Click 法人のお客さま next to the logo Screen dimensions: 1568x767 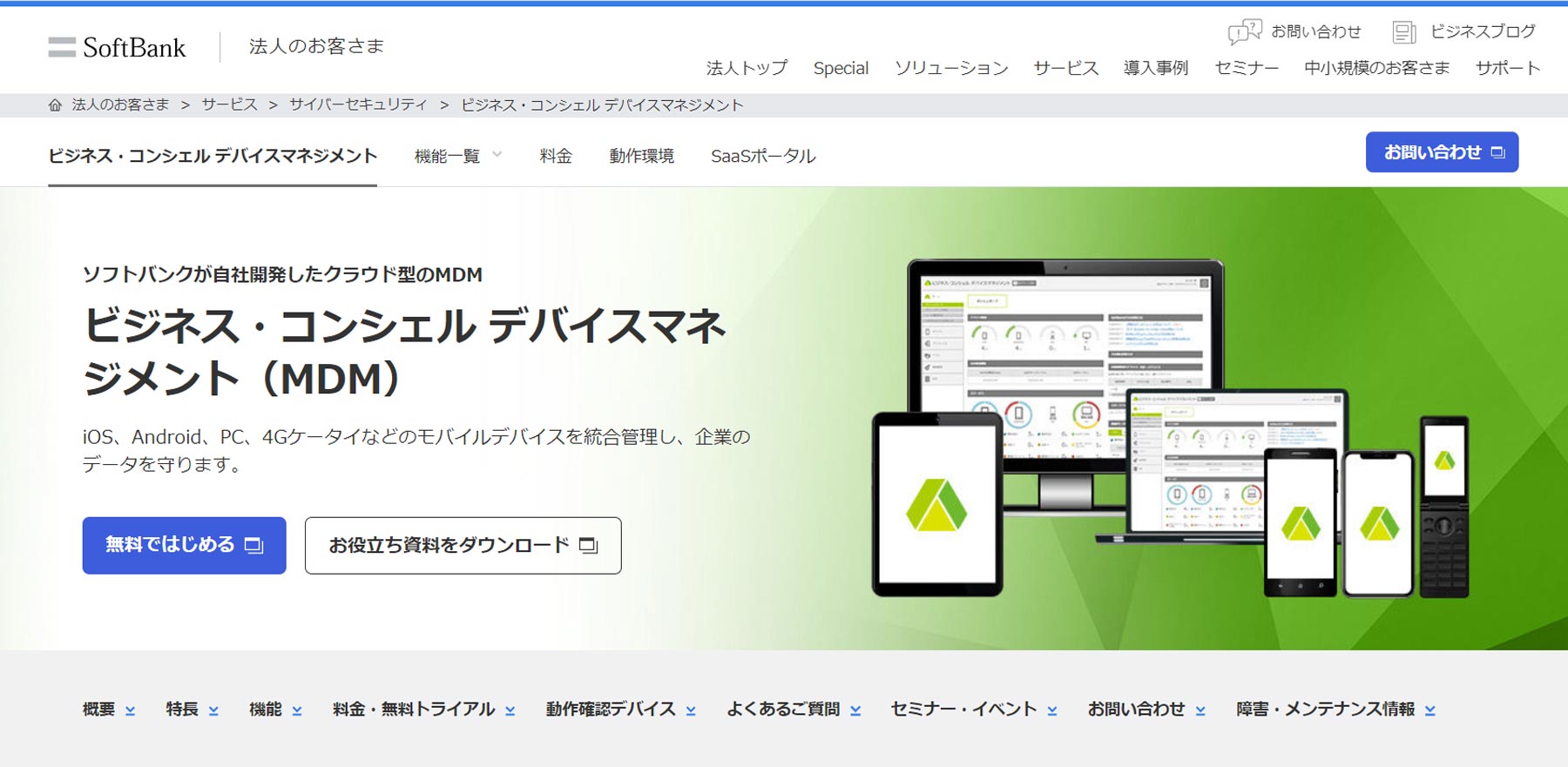[x=316, y=46]
